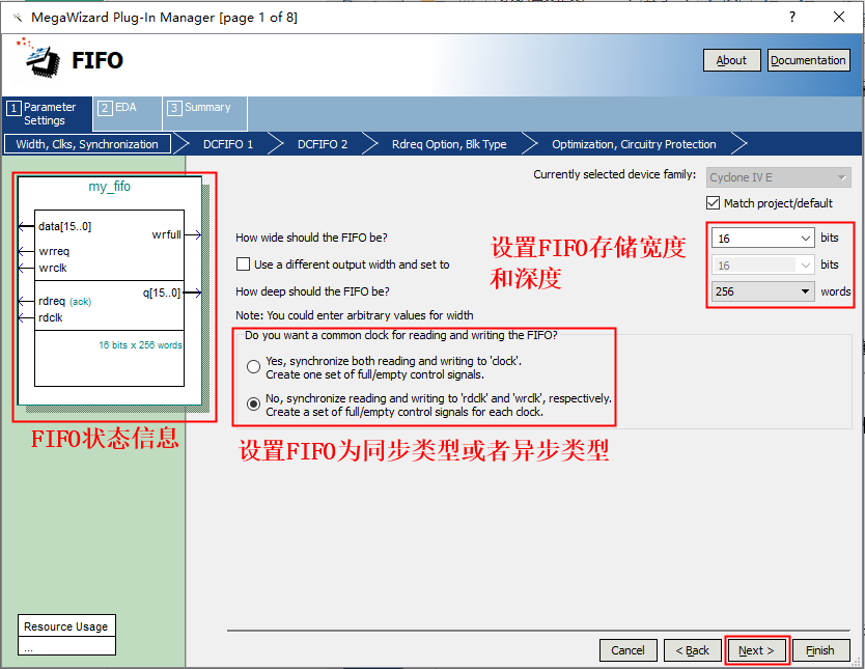
Task: Click the rdclk port label
Action: pos(50,318)
